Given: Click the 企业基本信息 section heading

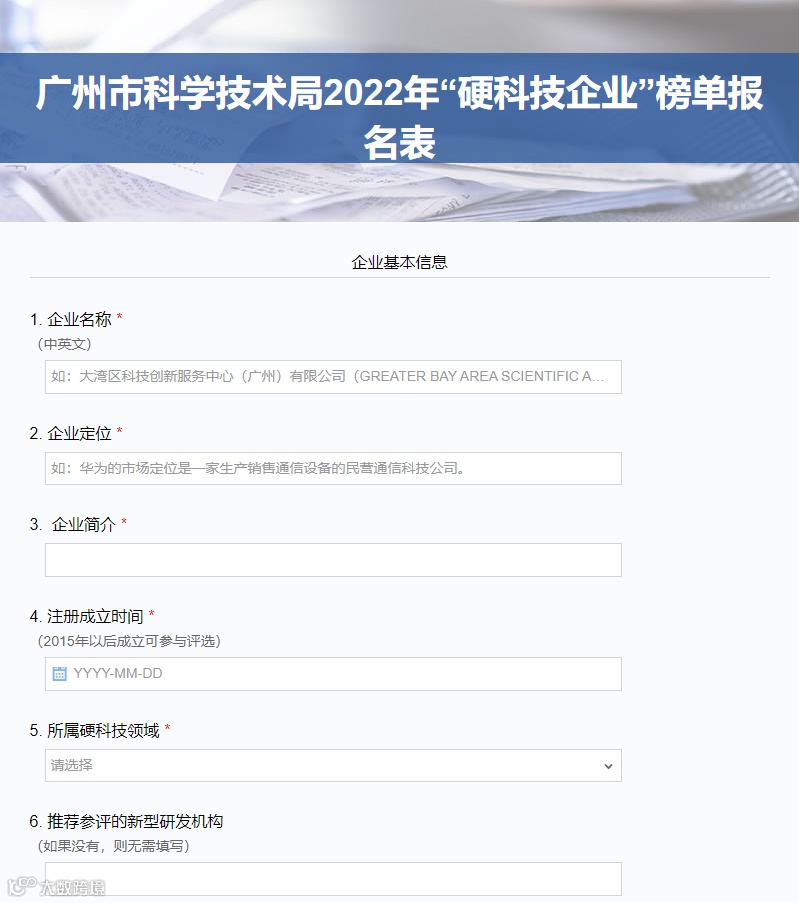Looking at the screenshot, I should 399,263.
